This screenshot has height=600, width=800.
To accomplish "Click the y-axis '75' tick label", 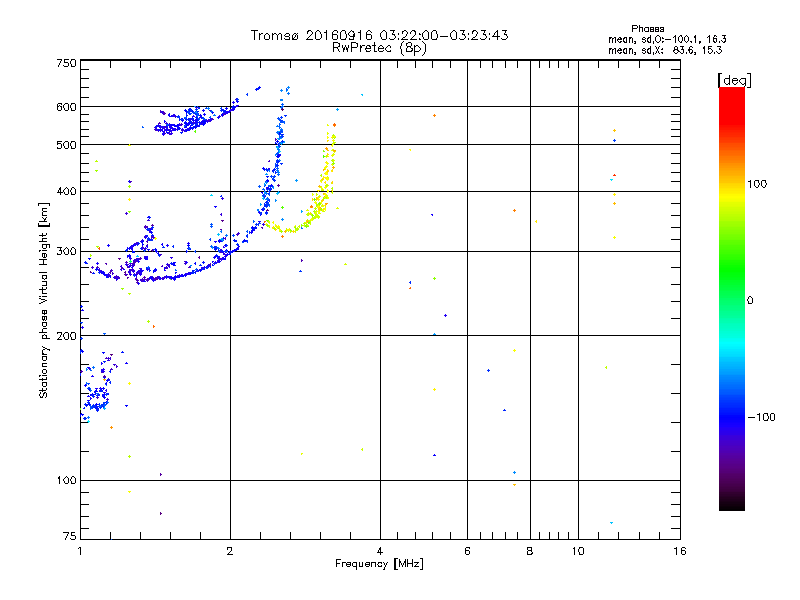I will coord(70,536).
